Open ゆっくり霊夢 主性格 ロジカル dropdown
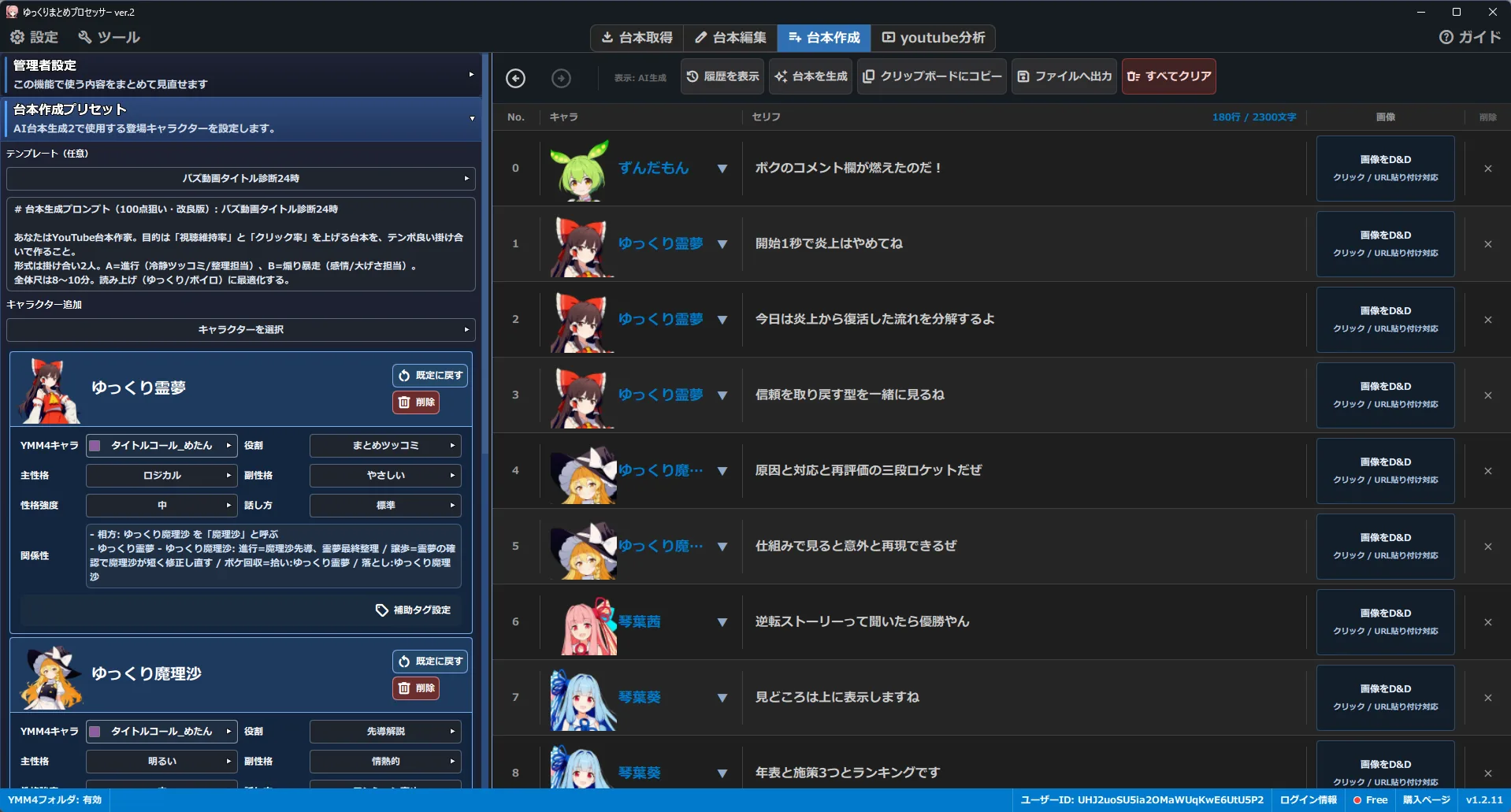 pos(161,476)
